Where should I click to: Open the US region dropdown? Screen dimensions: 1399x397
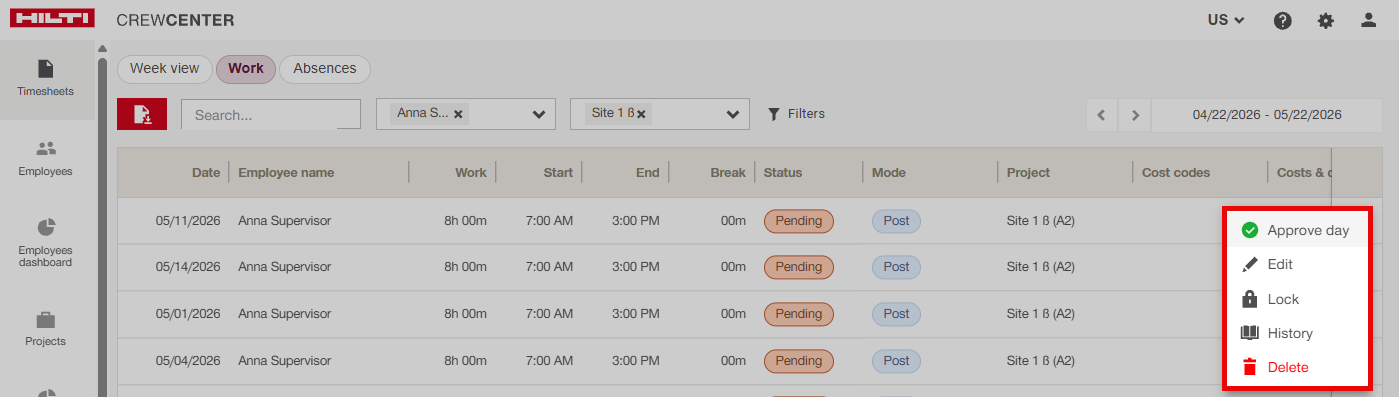pyautogui.click(x=1225, y=20)
